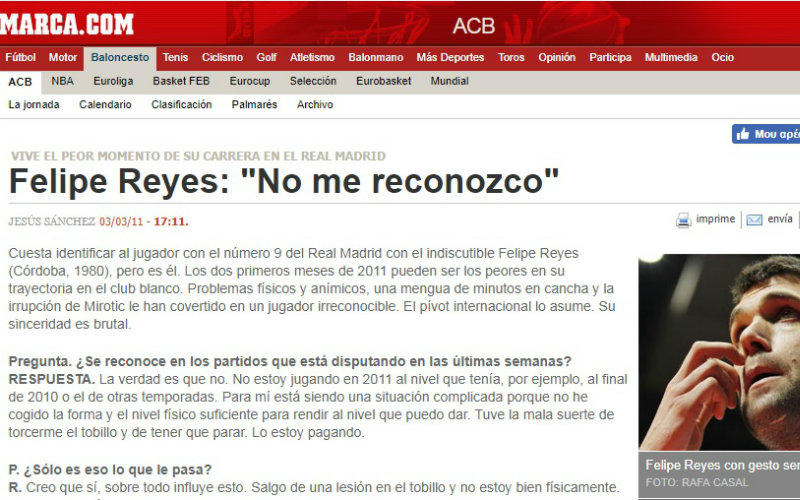Switch to the NBA sub-tab
The height and width of the screenshot is (500, 800).
[x=62, y=81]
